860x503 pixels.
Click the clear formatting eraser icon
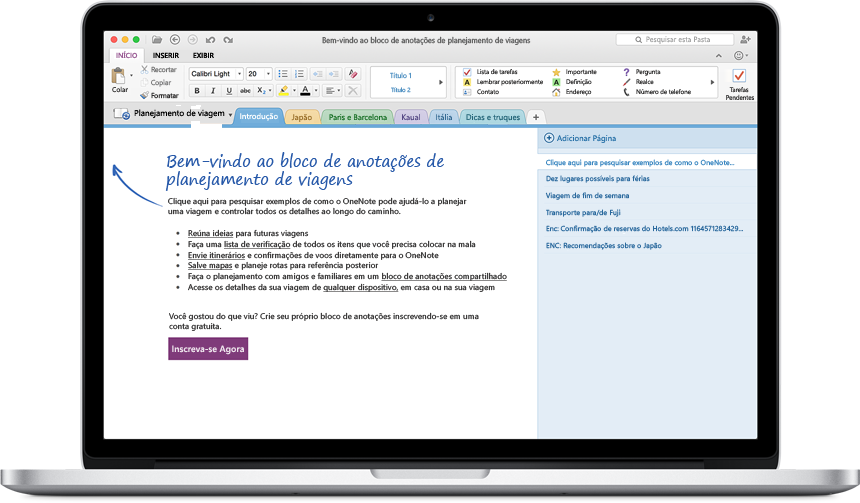coord(351,74)
